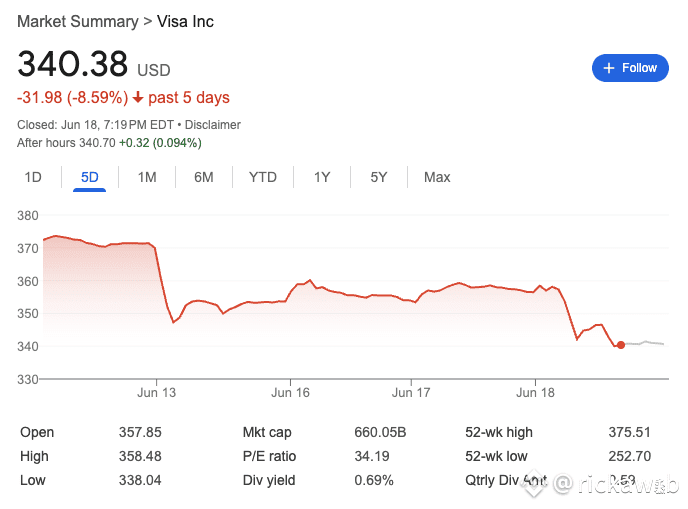Click the Mkt cap value 660.05B
Image resolution: width=688 pixels, height=509 pixels.
coord(380,432)
